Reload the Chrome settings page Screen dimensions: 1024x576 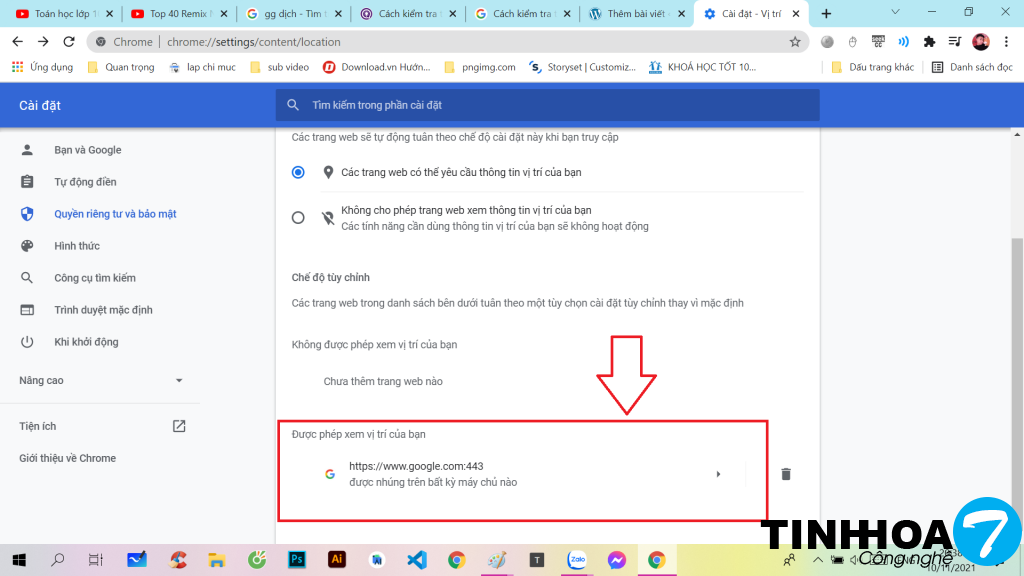[x=69, y=42]
